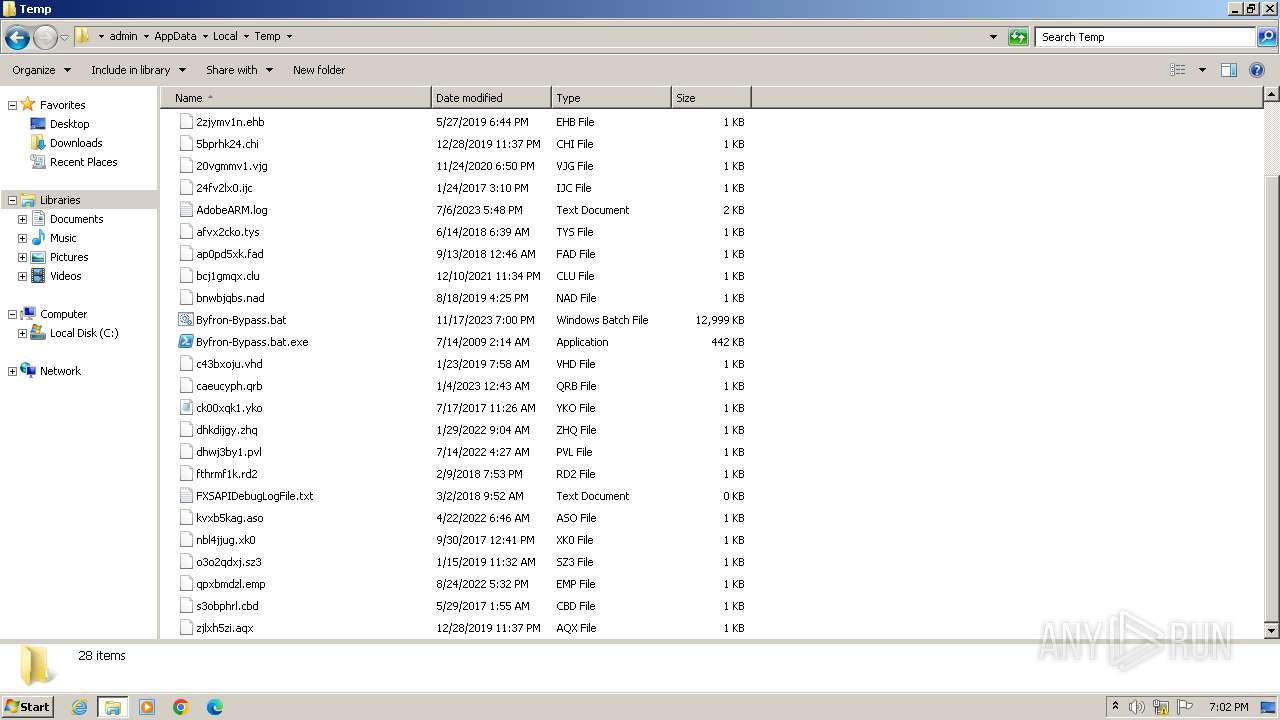Select file dhkdijgy.zhq
The image size is (1280, 720).
(227, 430)
